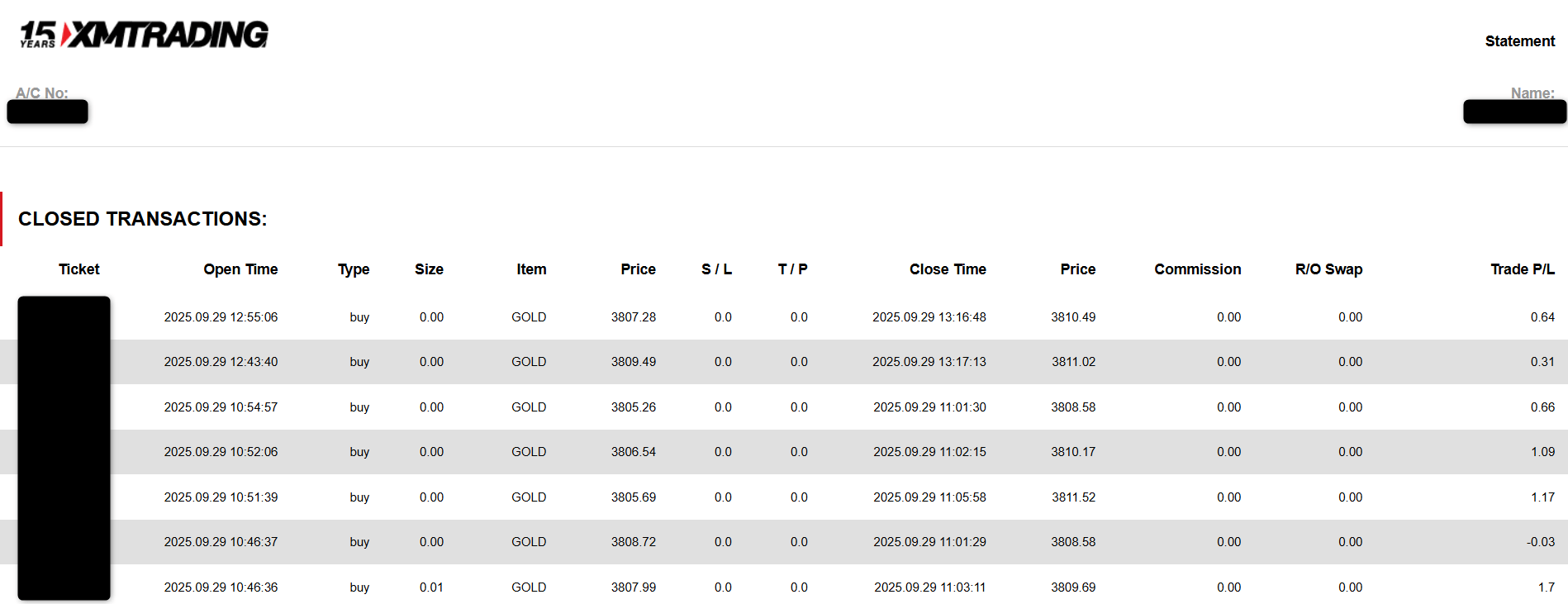Click the redacted name box
This screenshot has width=1568, height=604.
point(1514,112)
